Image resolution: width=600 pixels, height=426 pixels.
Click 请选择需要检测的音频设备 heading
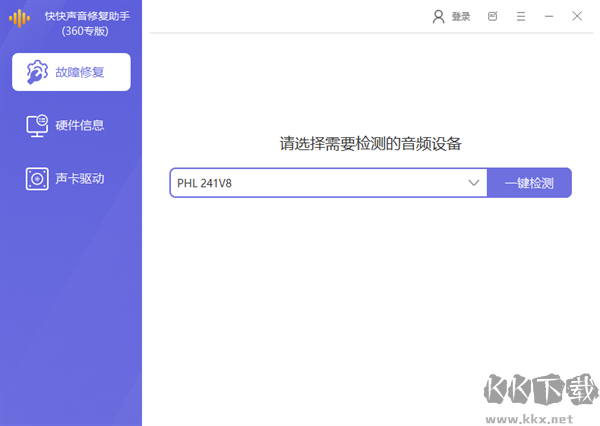(x=370, y=144)
